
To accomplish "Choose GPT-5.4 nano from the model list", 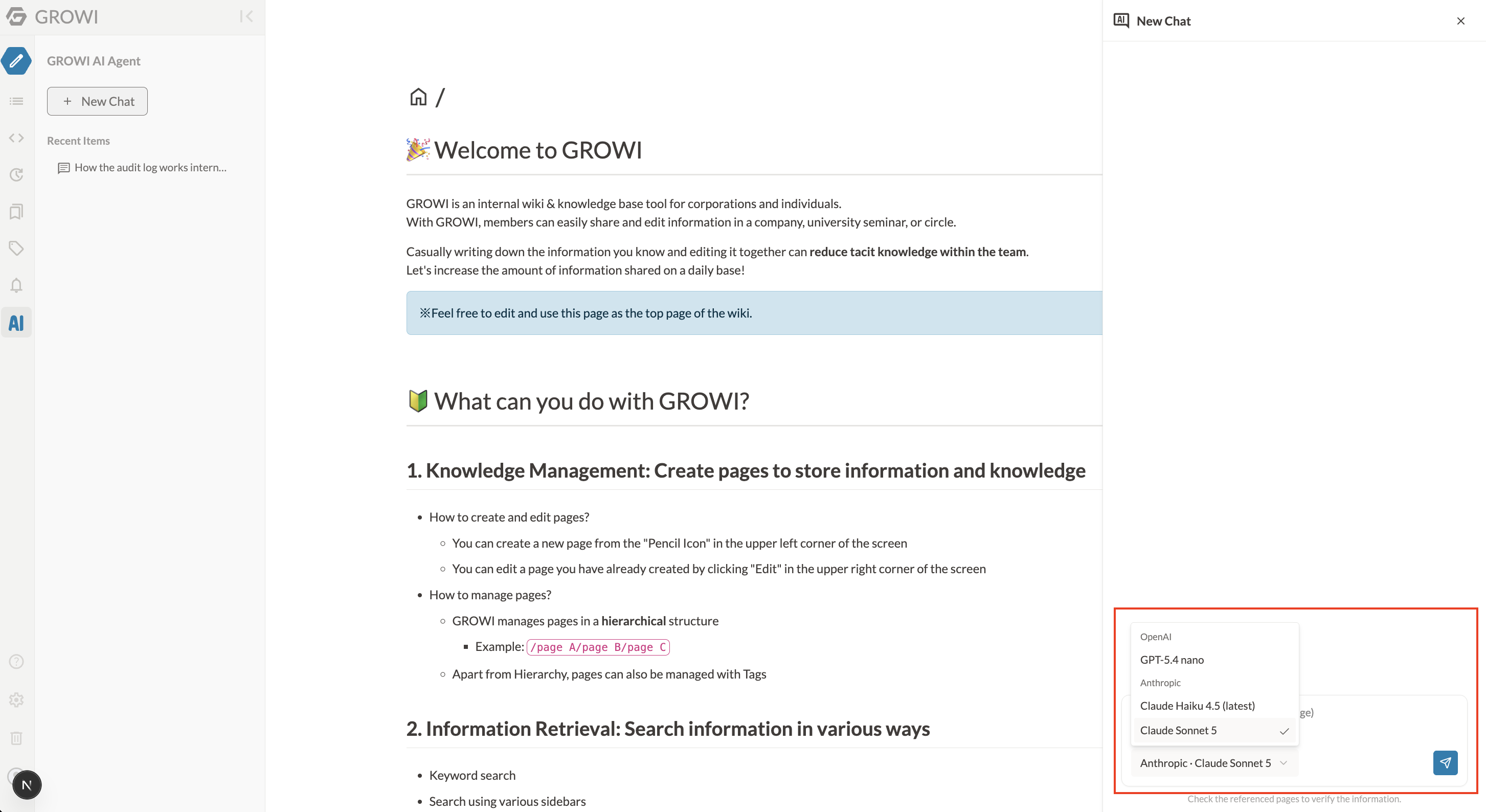I will 1214,659.
